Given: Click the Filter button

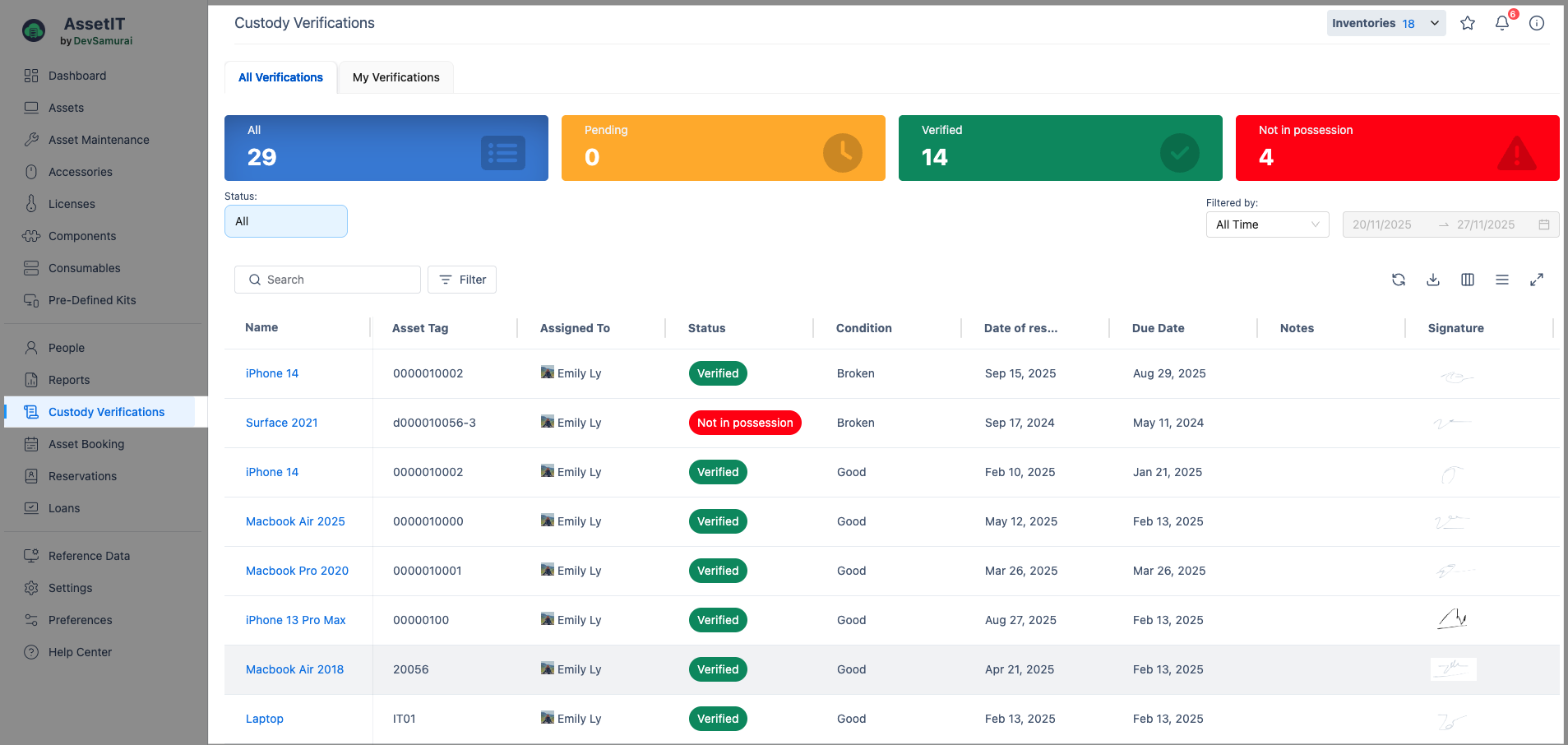Looking at the screenshot, I should click(462, 280).
